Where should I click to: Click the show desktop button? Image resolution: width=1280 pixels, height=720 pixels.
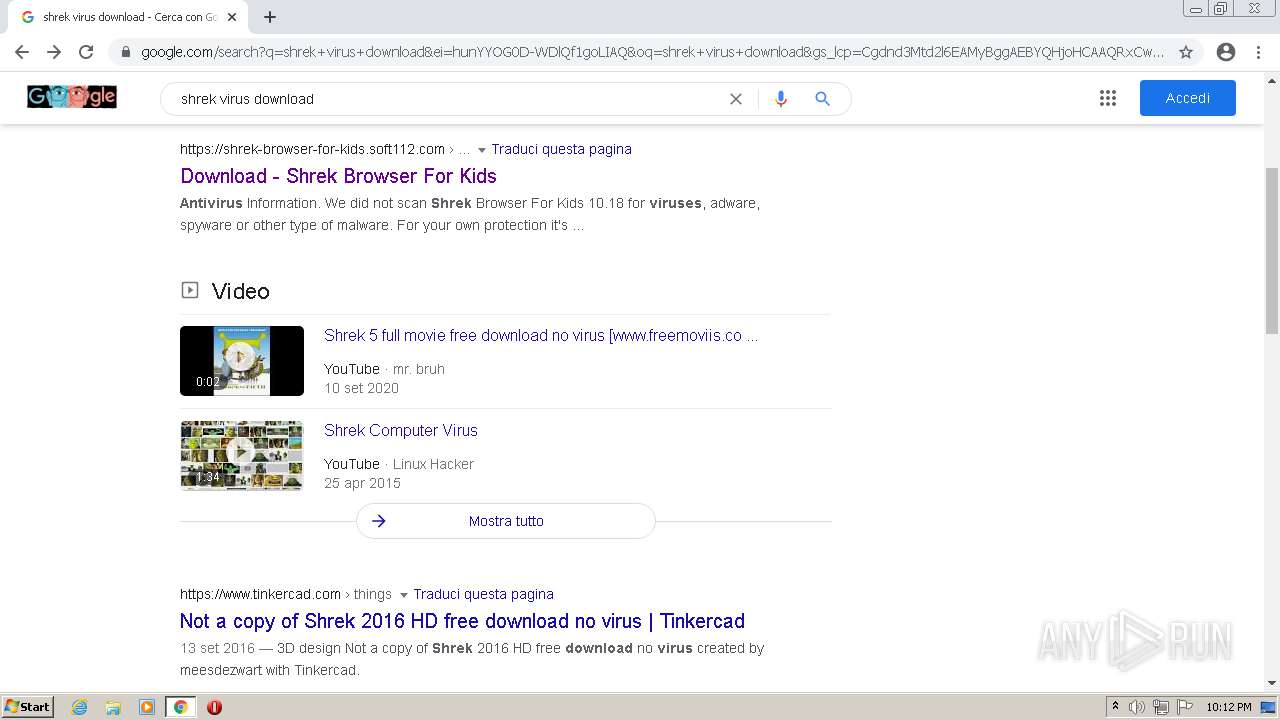coord(1269,707)
